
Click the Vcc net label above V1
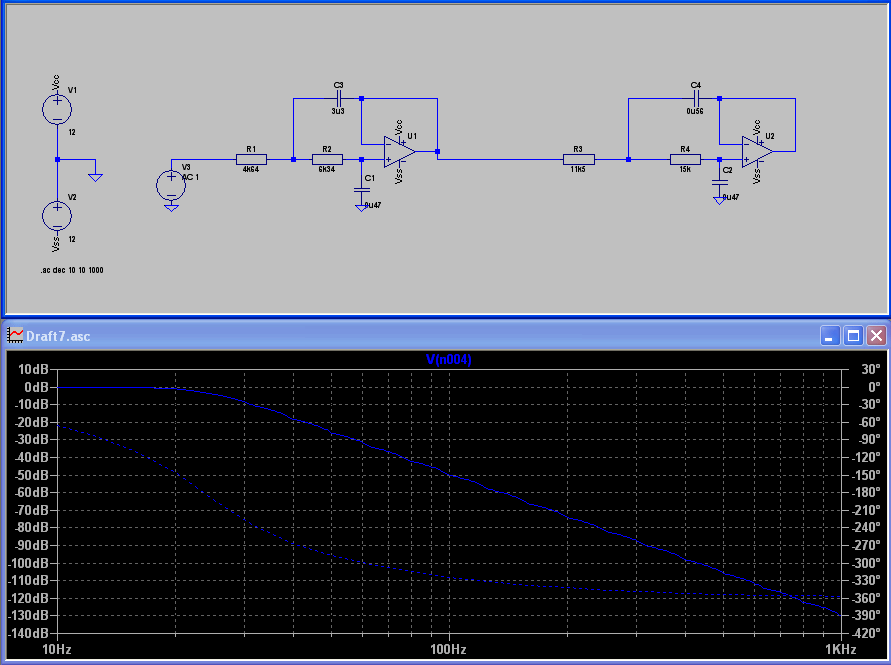click(x=56, y=82)
